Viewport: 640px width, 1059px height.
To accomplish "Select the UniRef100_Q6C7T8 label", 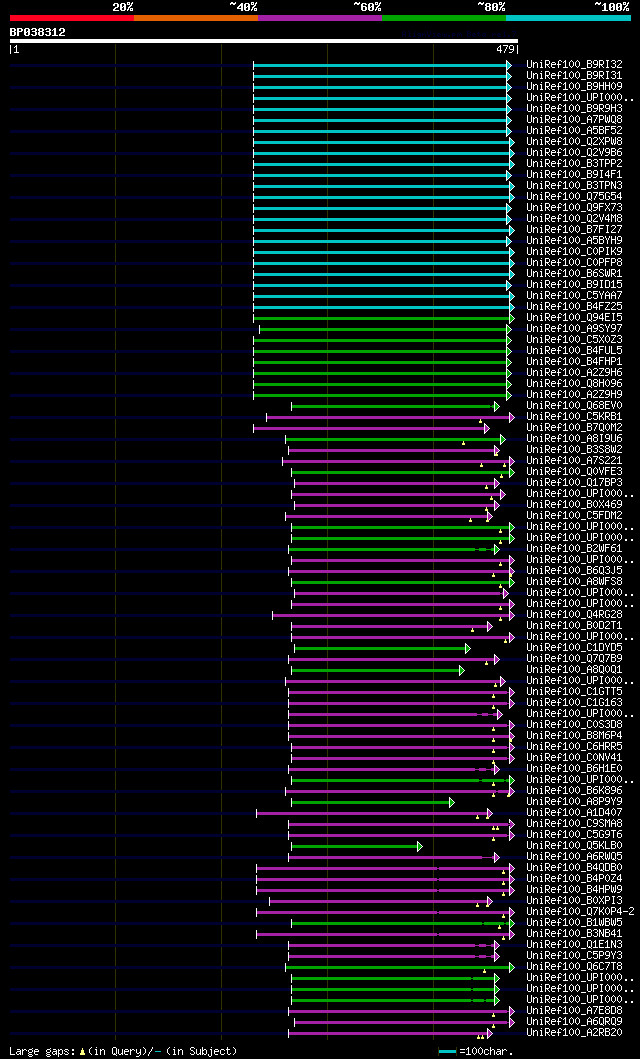I will click(575, 966).
